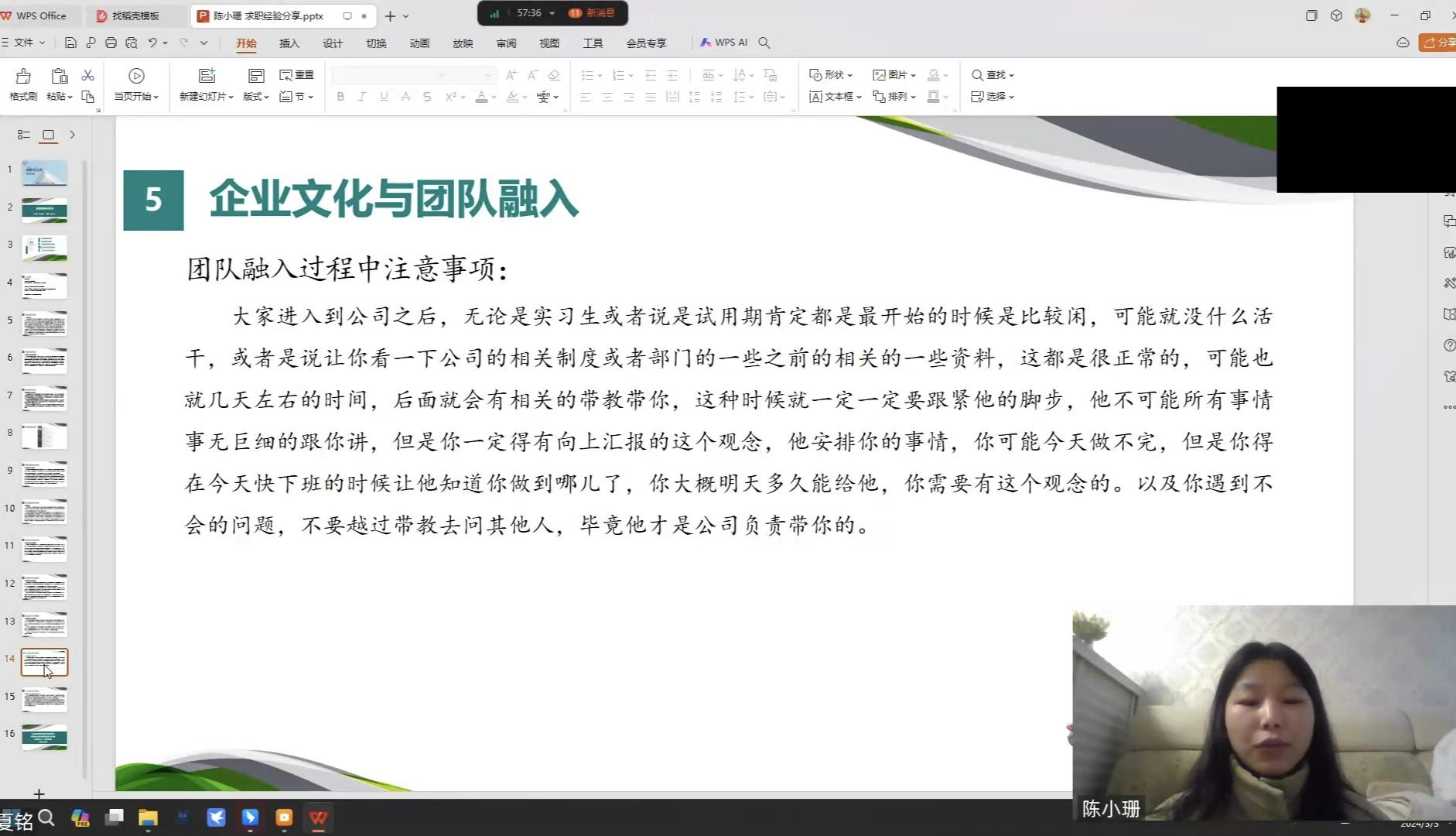Switch to the Design (设计) tab
Viewport: 1456px width, 836px height.
coord(333,43)
